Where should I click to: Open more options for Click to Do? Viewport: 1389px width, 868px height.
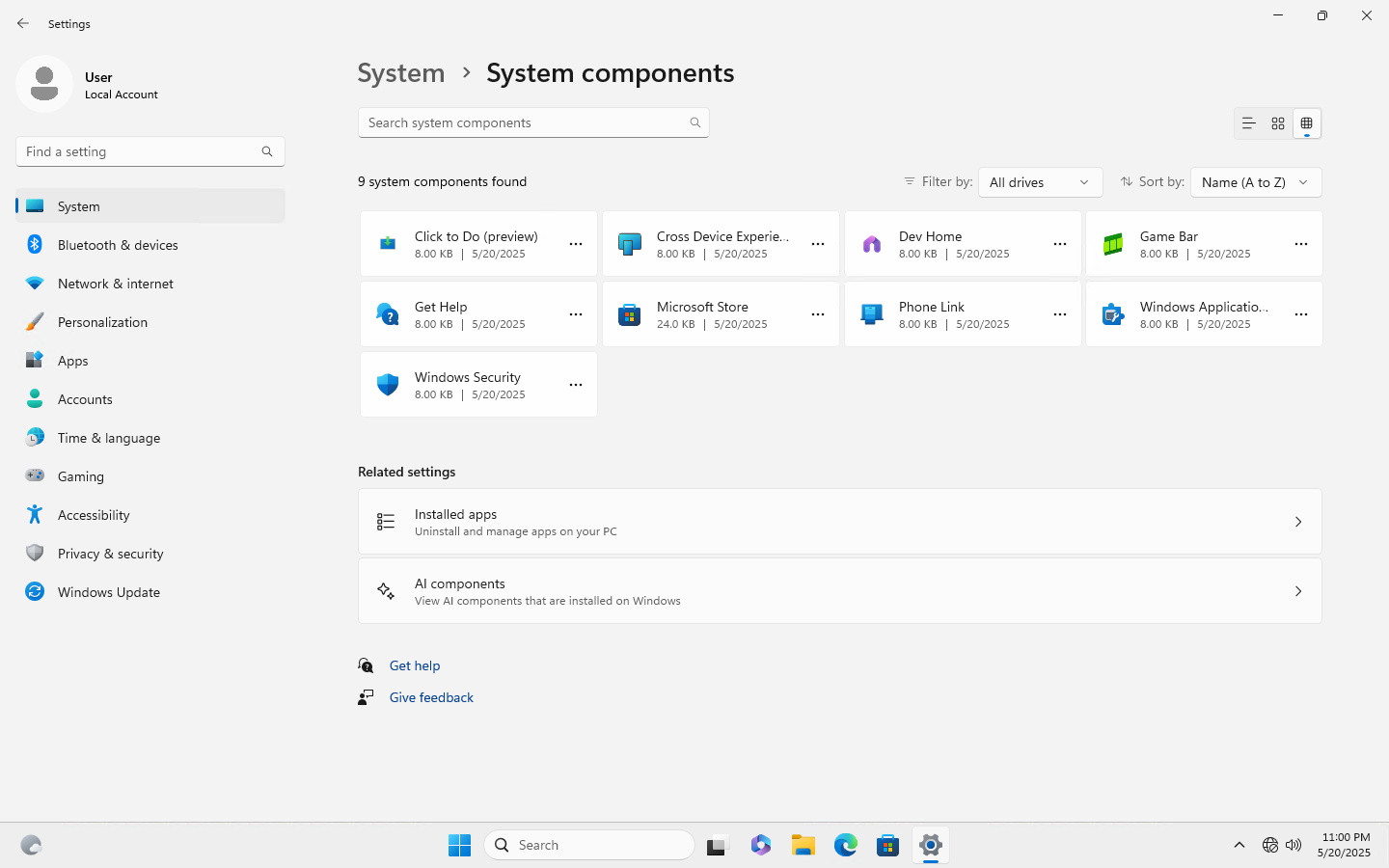[576, 244]
